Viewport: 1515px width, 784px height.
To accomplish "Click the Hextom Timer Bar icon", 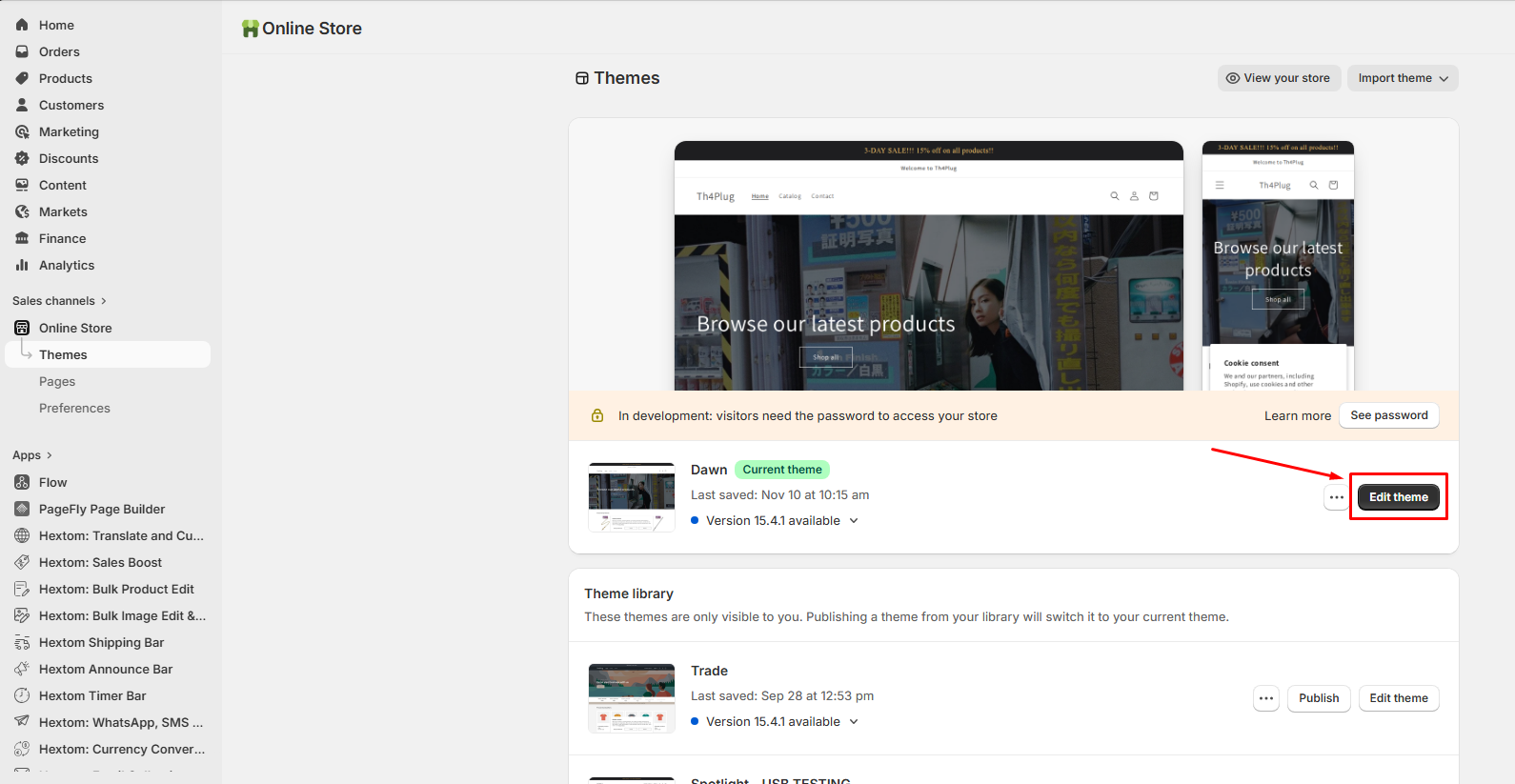I will tap(22, 695).
